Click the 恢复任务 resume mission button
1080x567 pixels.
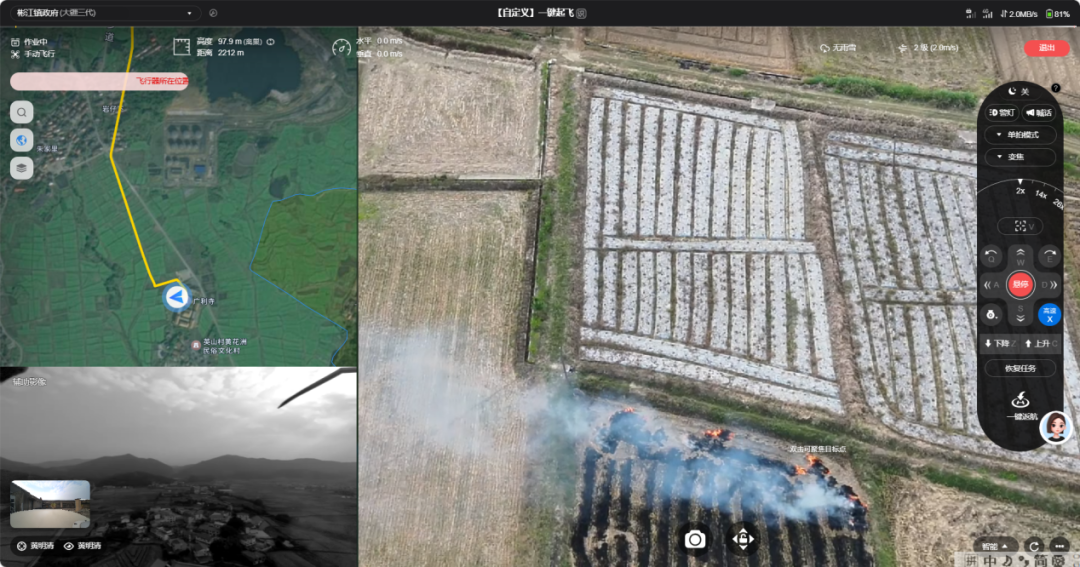[x=1020, y=368]
